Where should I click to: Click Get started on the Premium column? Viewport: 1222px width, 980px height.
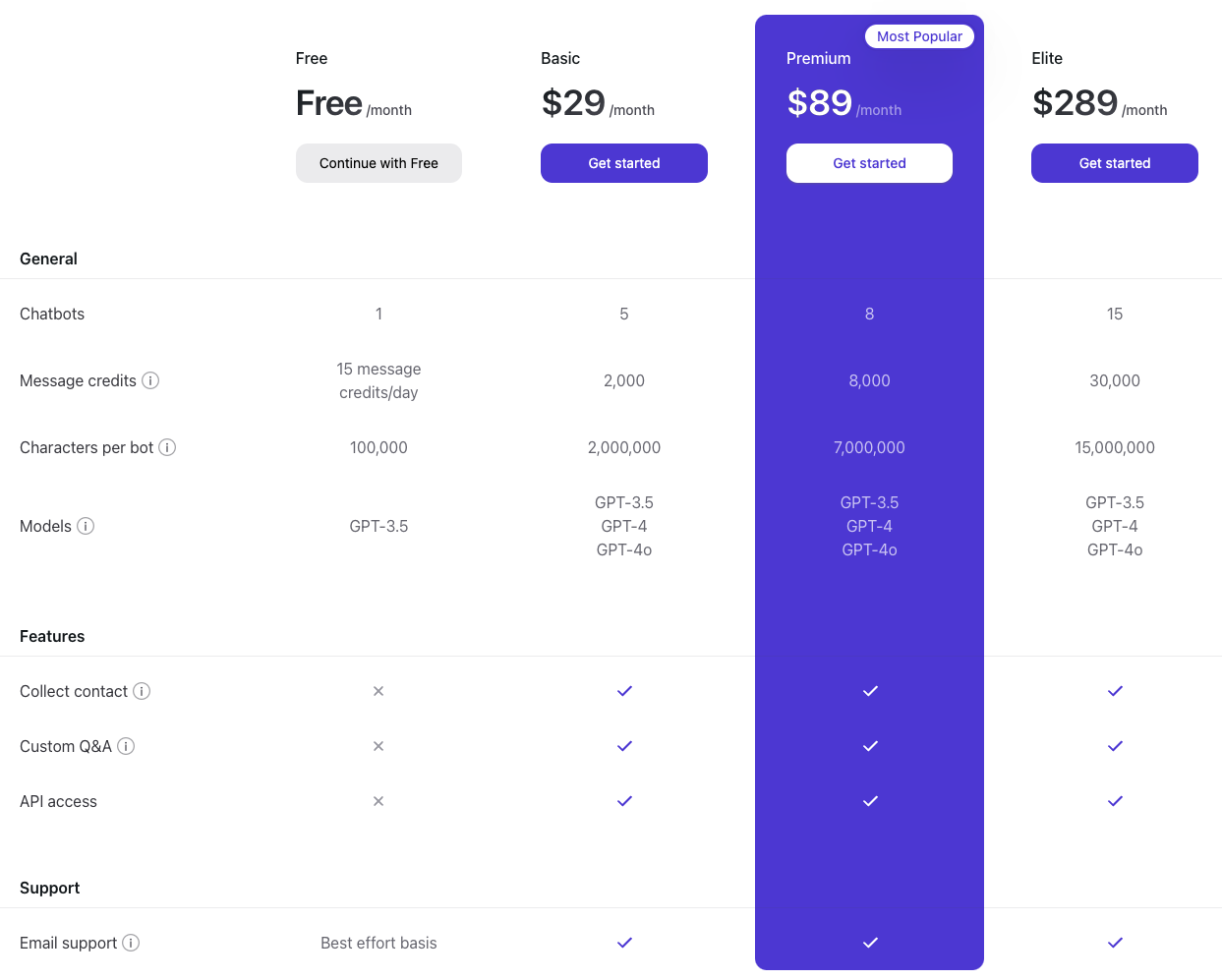coord(869,163)
